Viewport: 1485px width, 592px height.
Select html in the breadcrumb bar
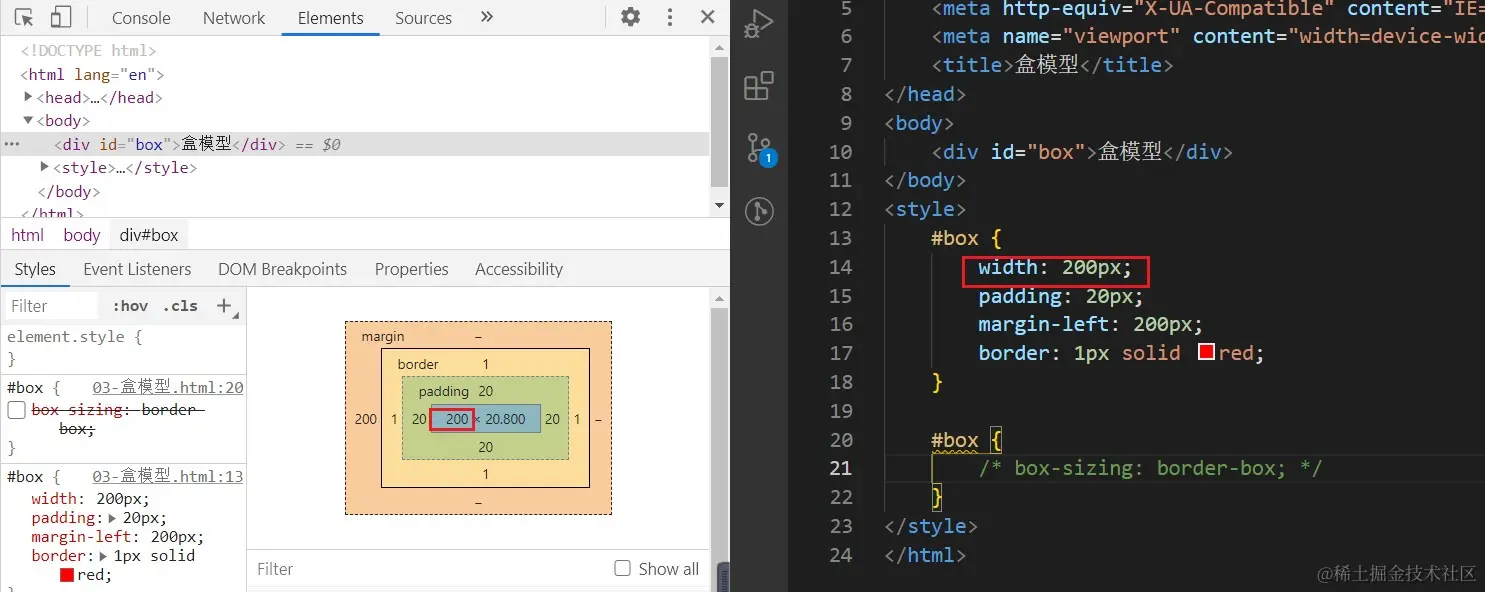pyautogui.click(x=27, y=235)
